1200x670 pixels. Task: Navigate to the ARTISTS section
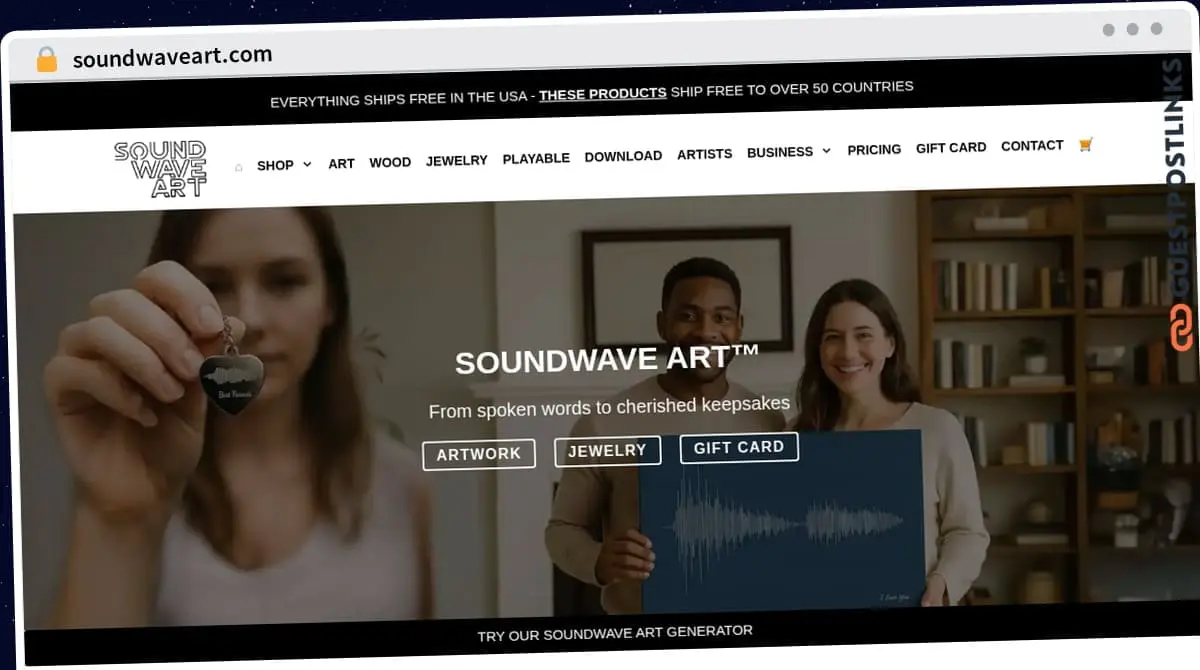tap(704, 153)
